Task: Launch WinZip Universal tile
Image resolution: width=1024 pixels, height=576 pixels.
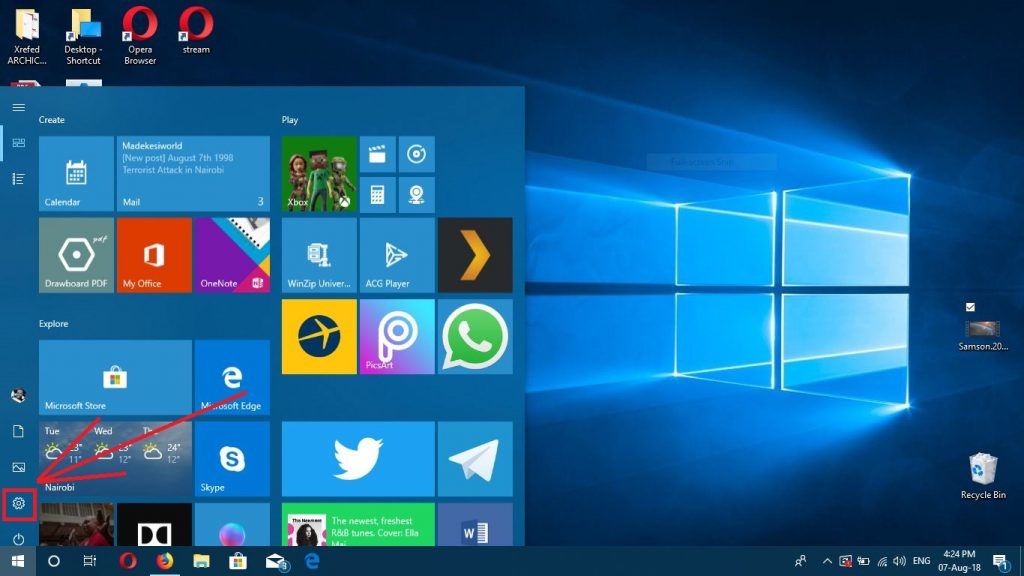Action: coord(319,255)
